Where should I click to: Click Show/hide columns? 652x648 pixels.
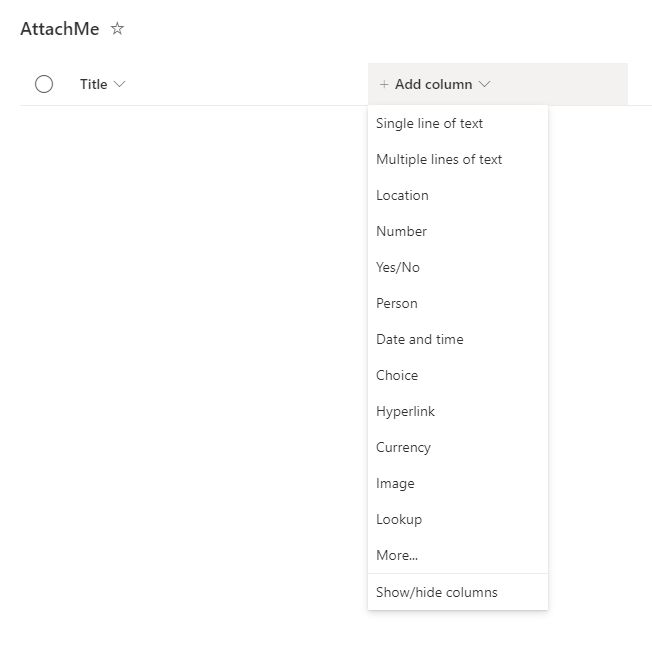[436, 592]
